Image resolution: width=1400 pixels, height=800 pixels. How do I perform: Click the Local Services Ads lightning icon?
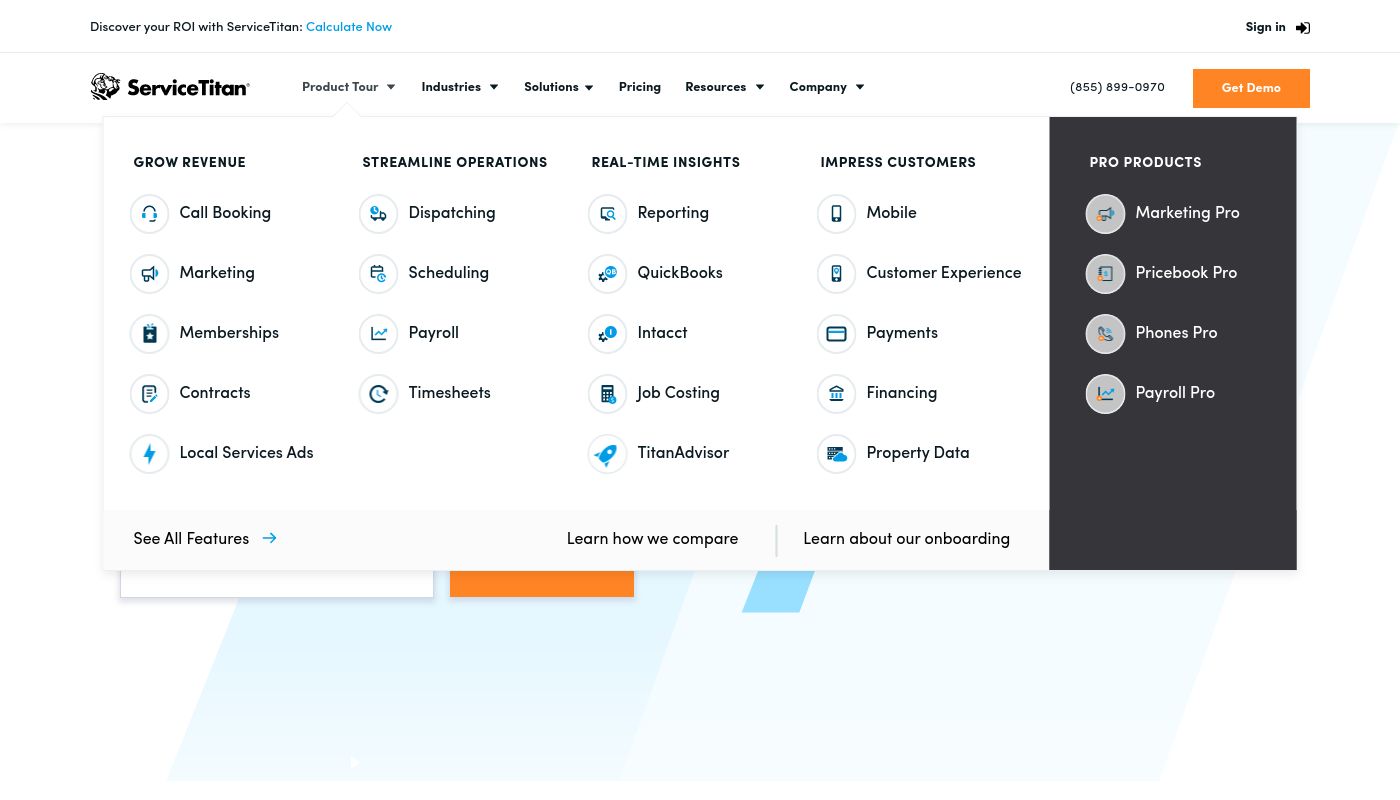(150, 454)
